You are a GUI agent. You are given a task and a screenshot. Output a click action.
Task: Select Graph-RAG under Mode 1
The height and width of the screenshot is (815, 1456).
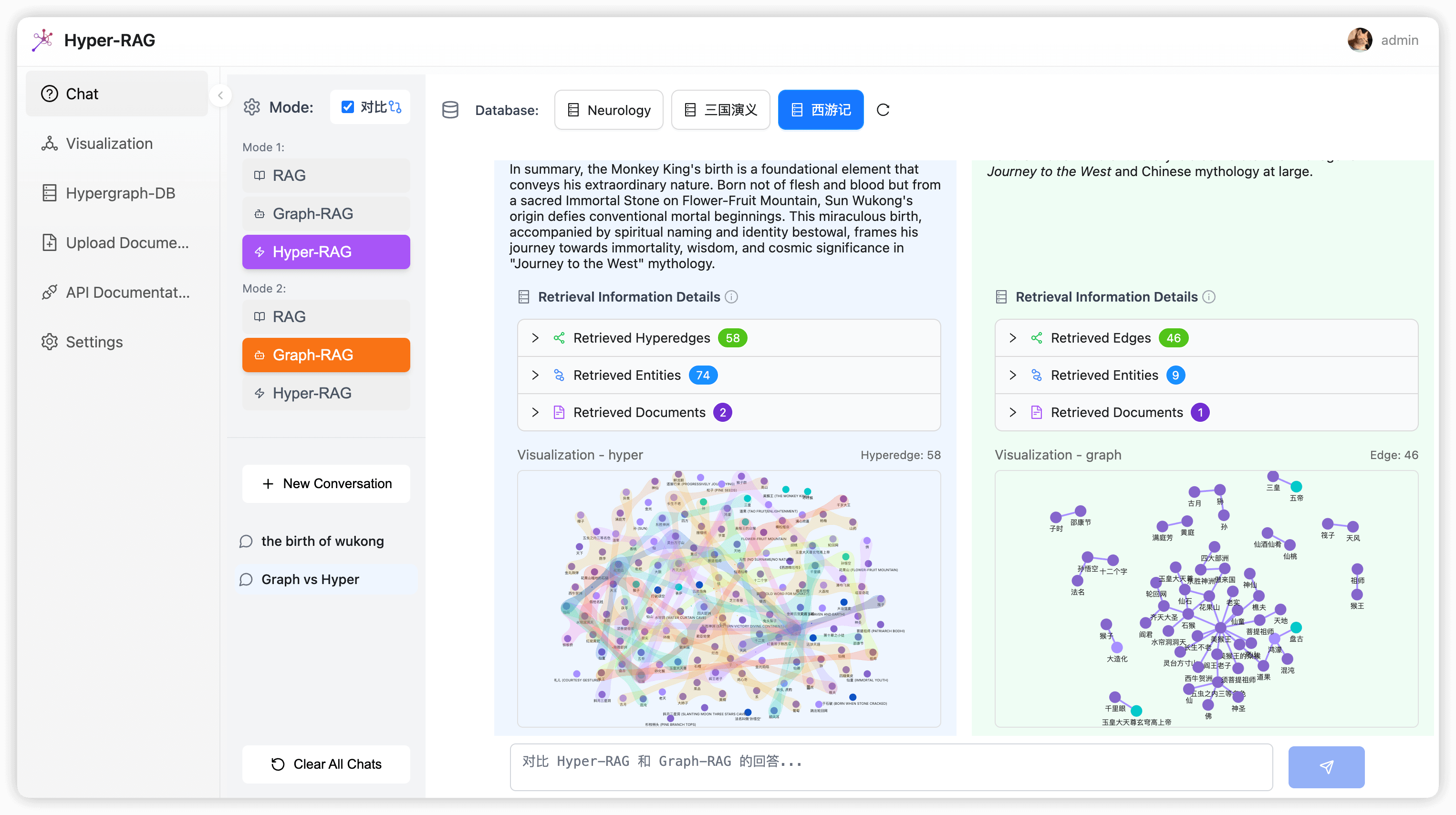[x=326, y=214]
